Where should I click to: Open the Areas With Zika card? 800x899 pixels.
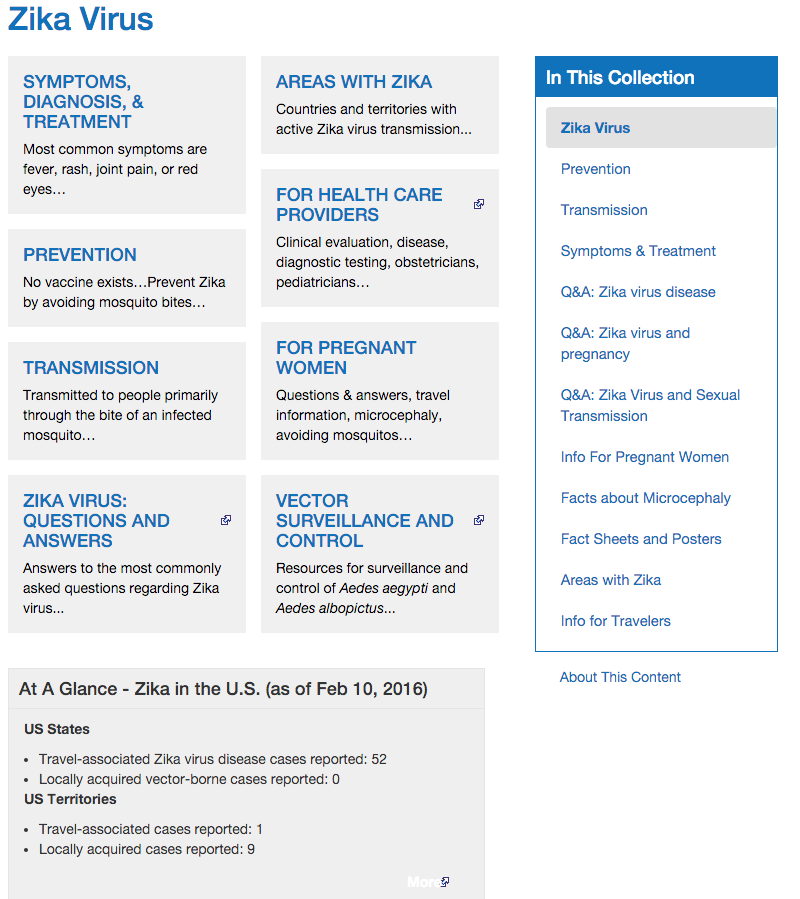(x=354, y=82)
